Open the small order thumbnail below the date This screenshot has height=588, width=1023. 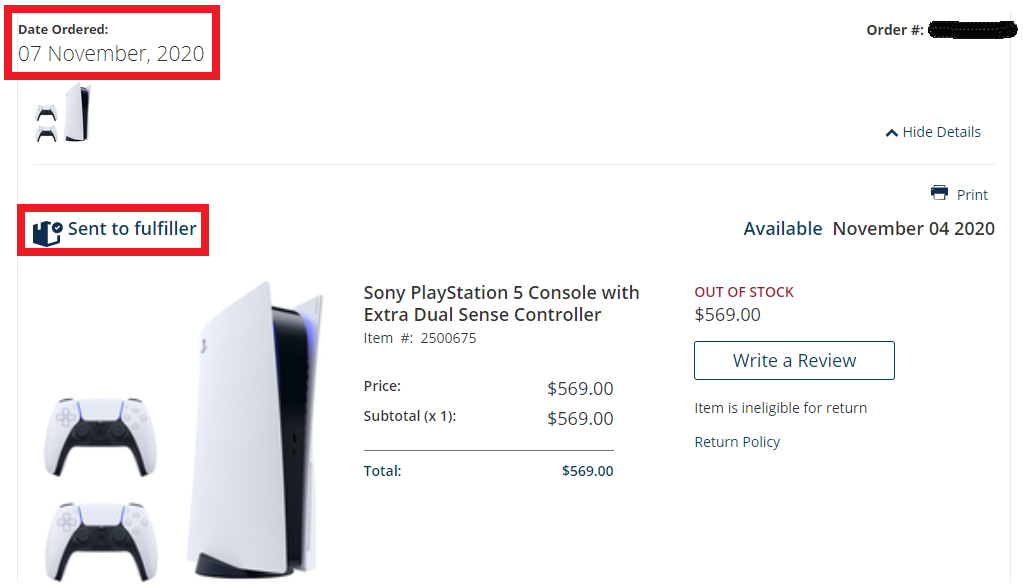[63, 113]
